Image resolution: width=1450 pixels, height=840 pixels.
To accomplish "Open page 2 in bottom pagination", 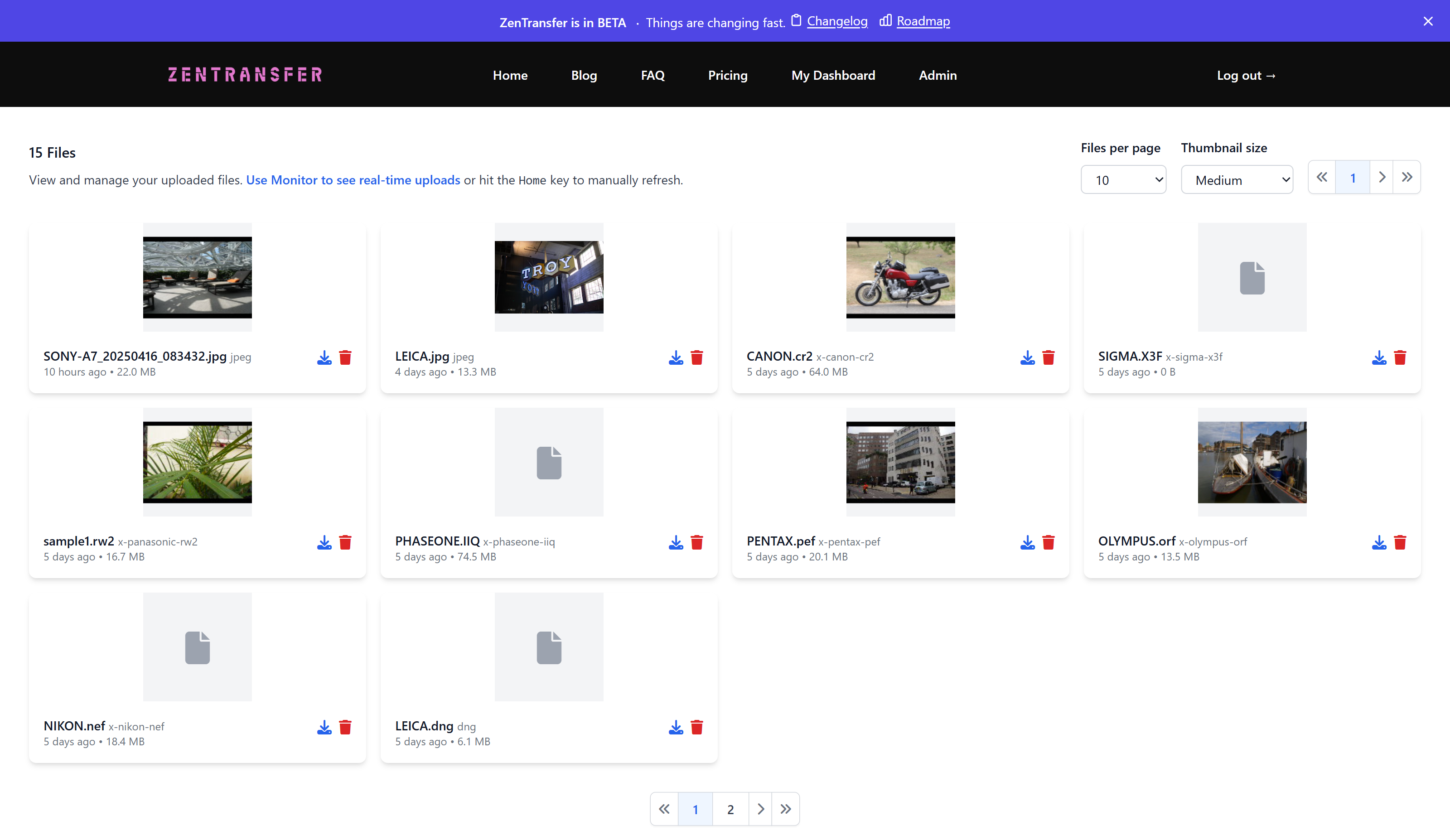I will point(730,808).
